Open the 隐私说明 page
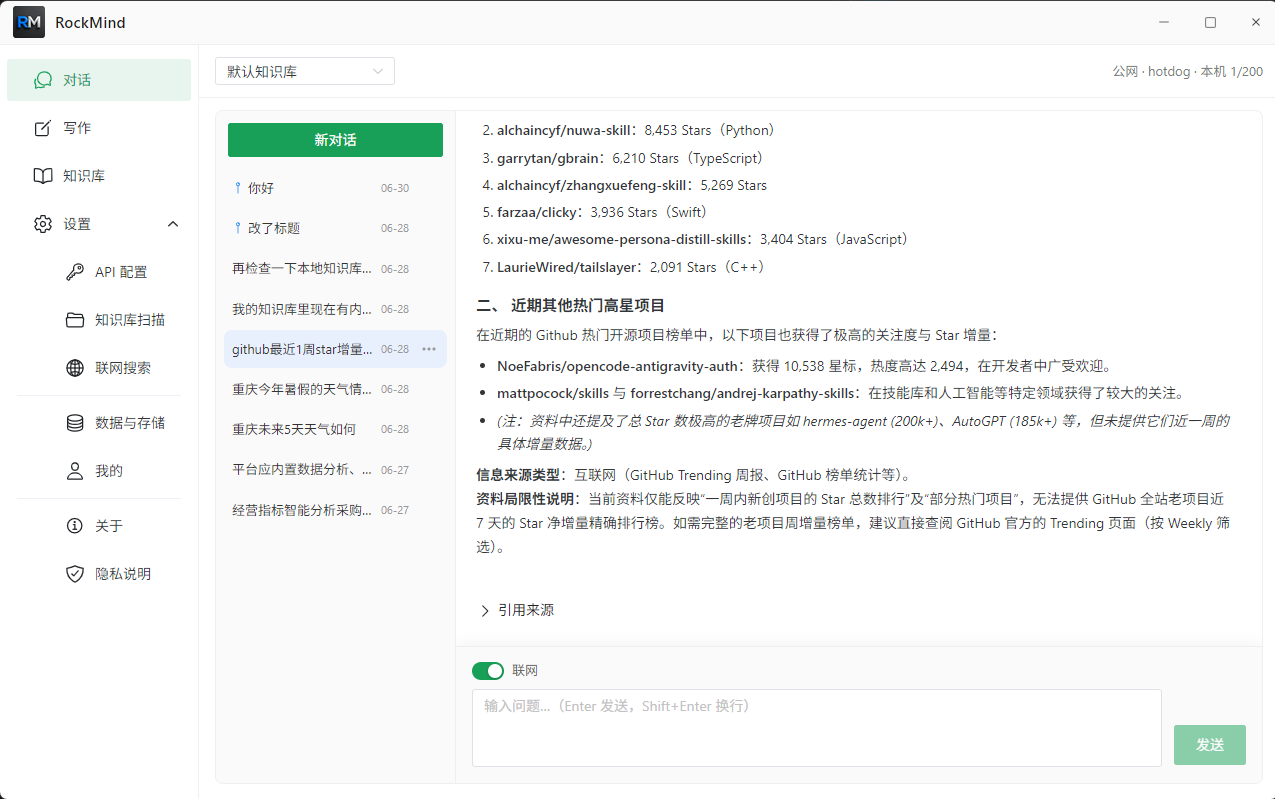This screenshot has width=1275, height=799. coord(99,574)
